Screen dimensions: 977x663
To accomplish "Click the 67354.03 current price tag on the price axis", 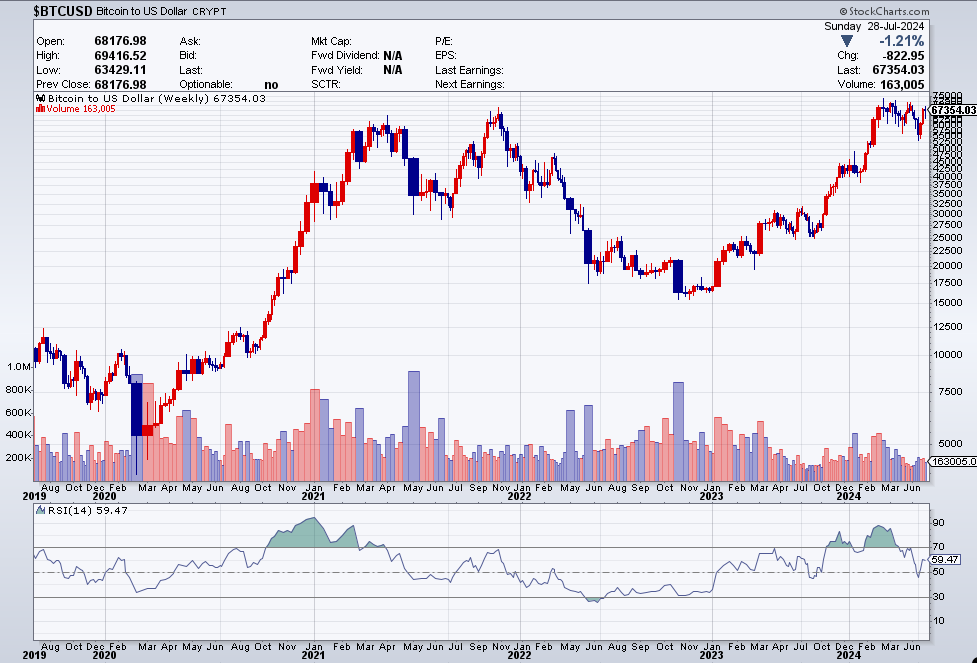I will coord(954,110).
